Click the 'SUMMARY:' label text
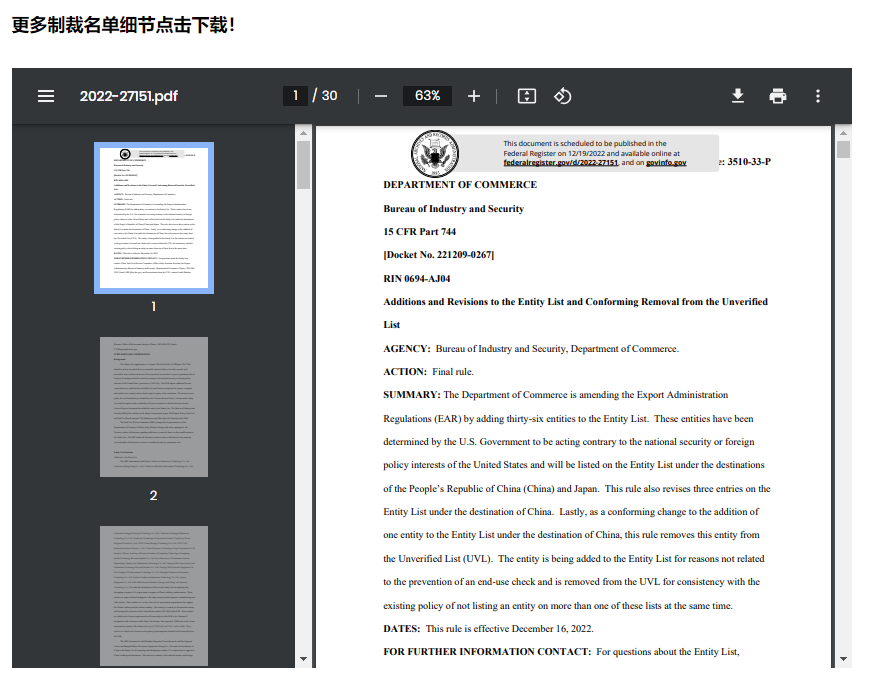876x674 pixels. pyautogui.click(x=412, y=395)
